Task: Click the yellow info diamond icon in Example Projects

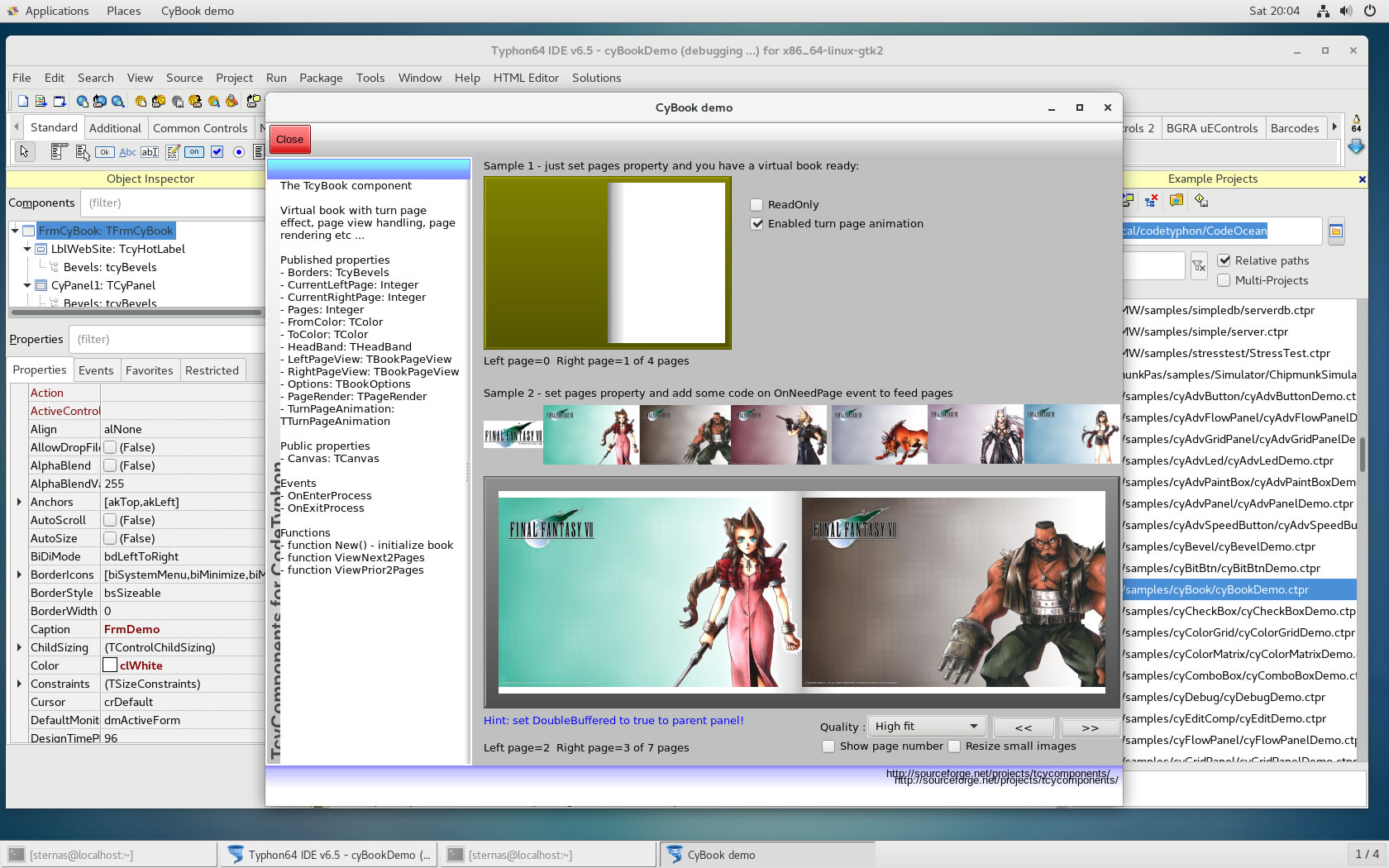Action: point(1201,200)
